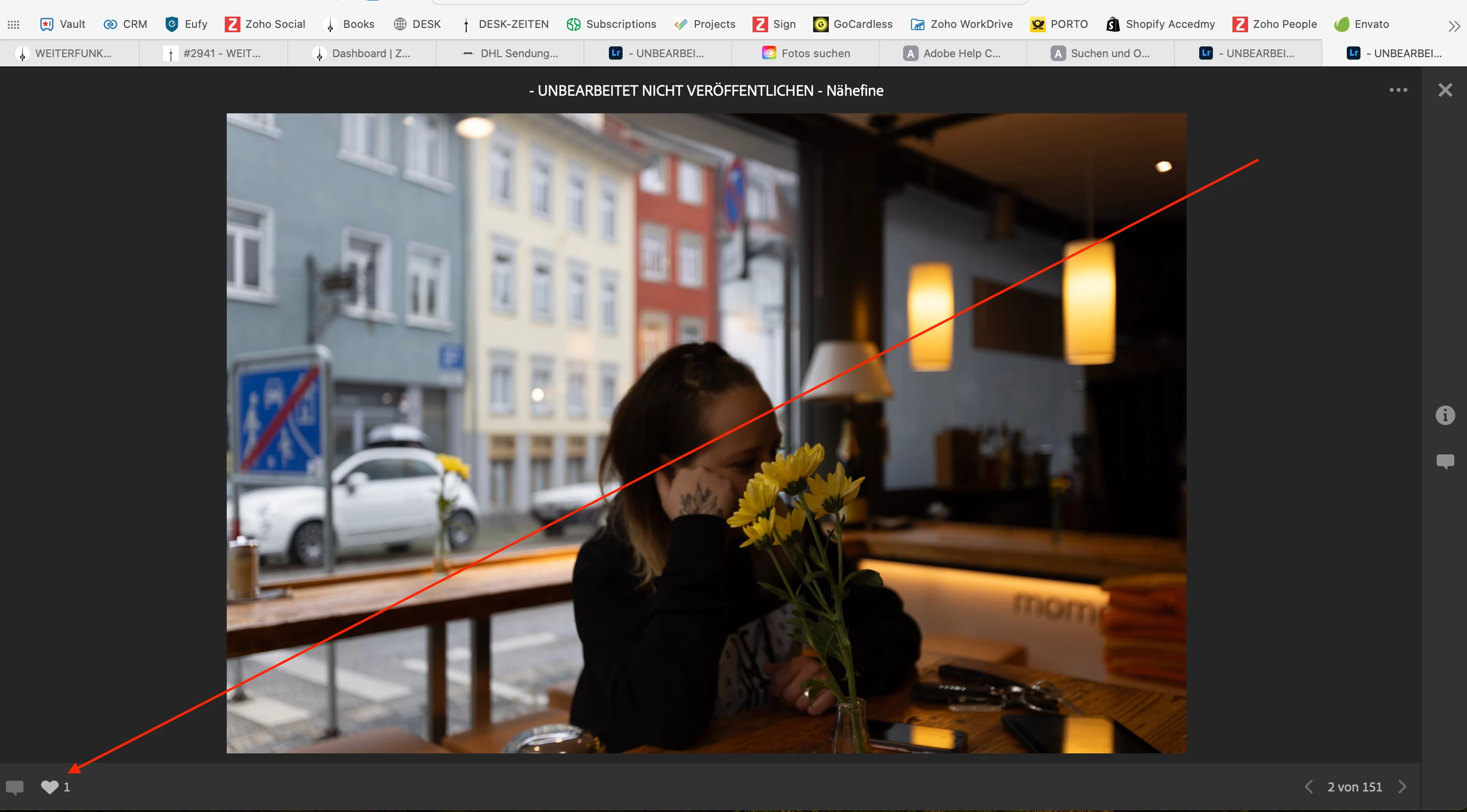Open the Envato bookmark

(1362, 24)
